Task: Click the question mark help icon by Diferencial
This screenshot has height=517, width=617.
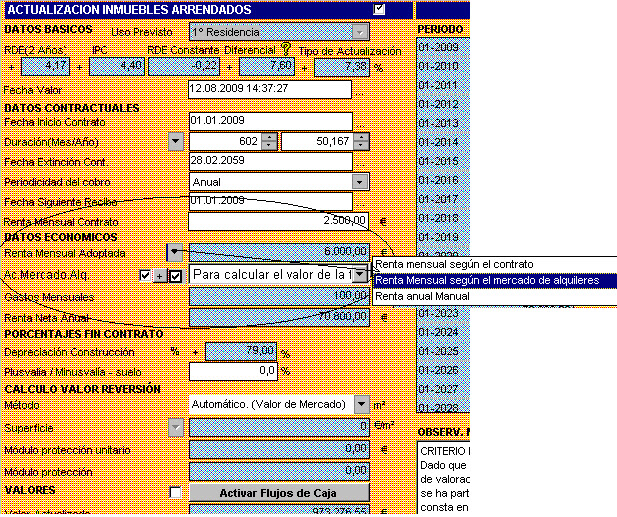Action: [286, 49]
